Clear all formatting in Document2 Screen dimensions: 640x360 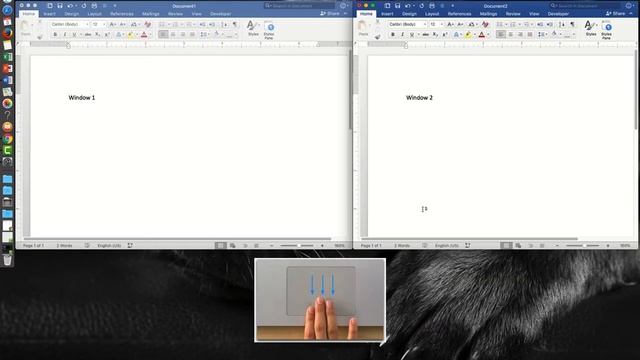point(485,24)
